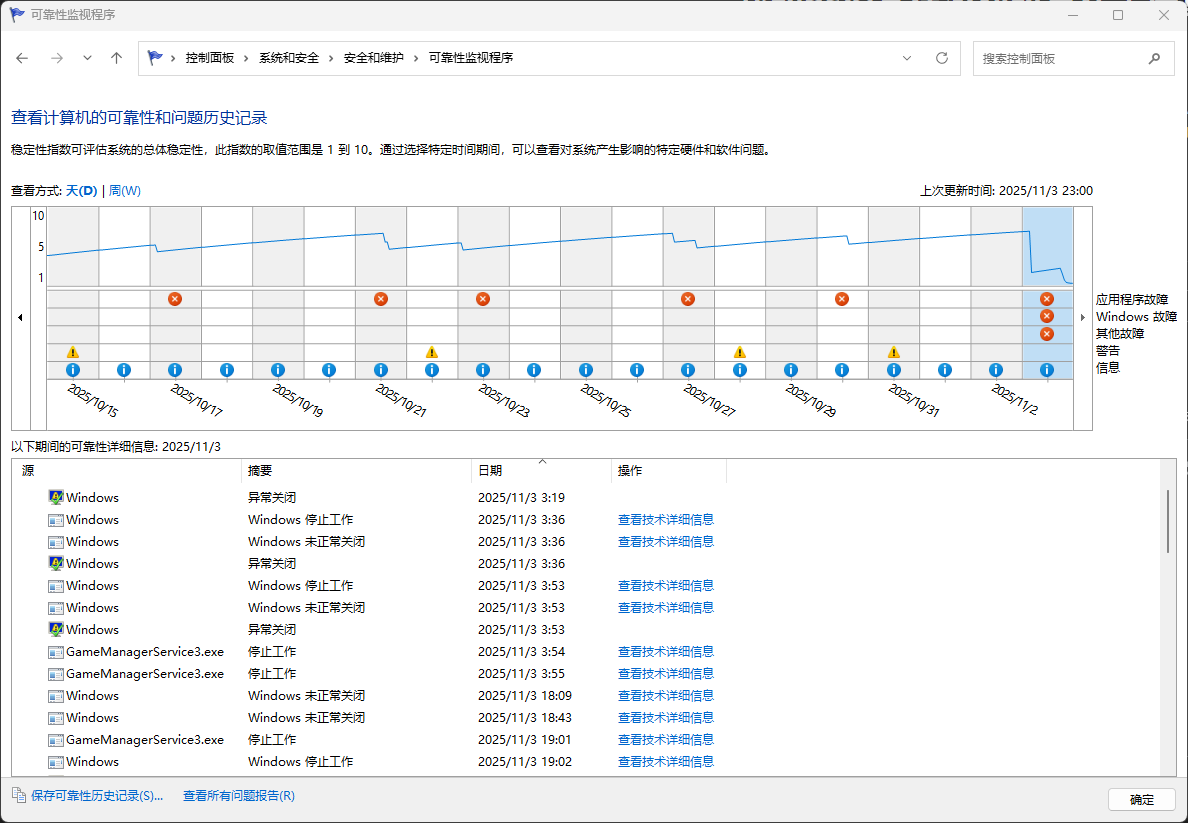Viewport: 1188px width, 823px height.
Task: Click the application failure icon on 2025/10/27
Action: [688, 299]
